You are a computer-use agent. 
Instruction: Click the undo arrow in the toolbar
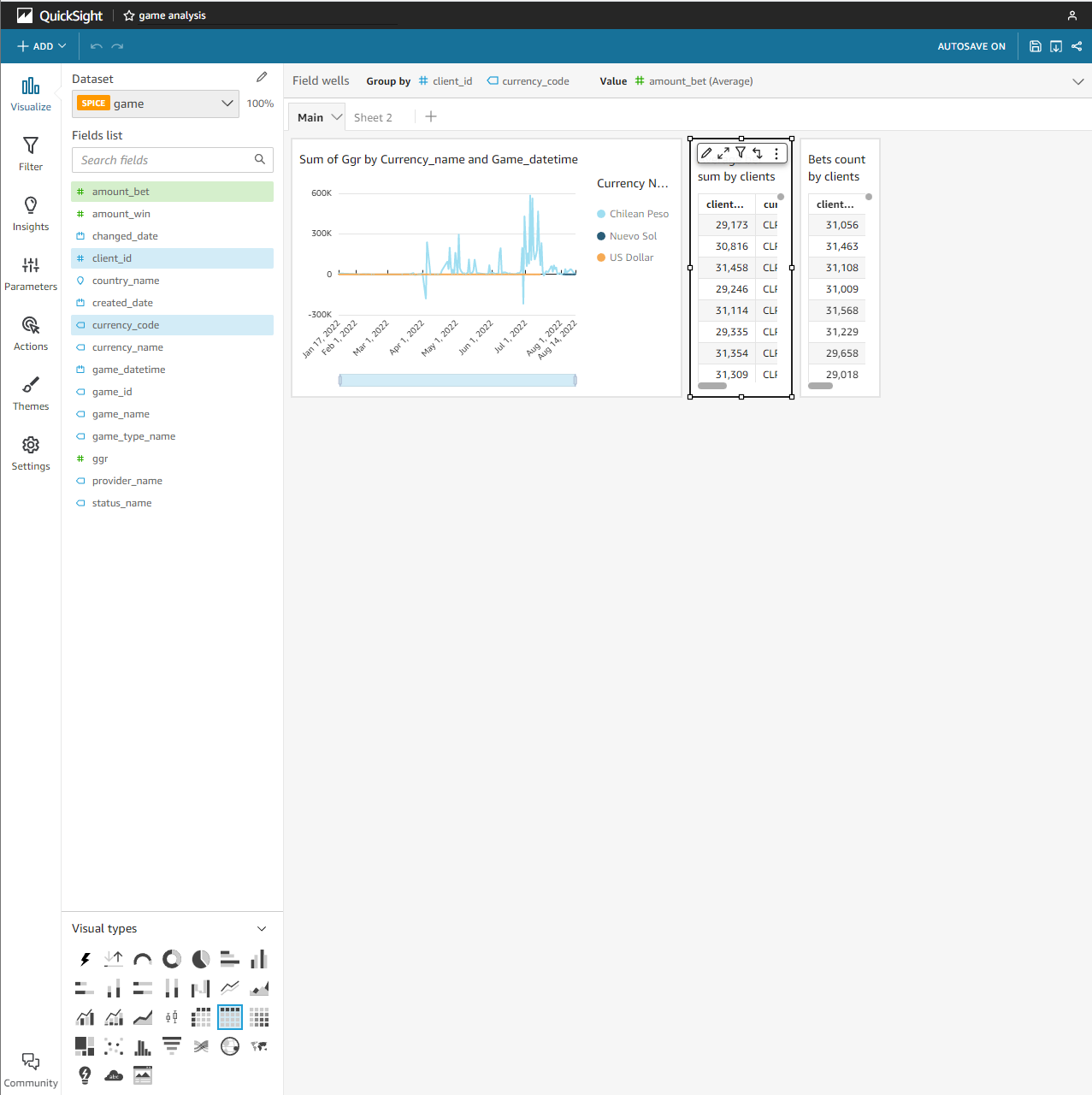(97, 46)
